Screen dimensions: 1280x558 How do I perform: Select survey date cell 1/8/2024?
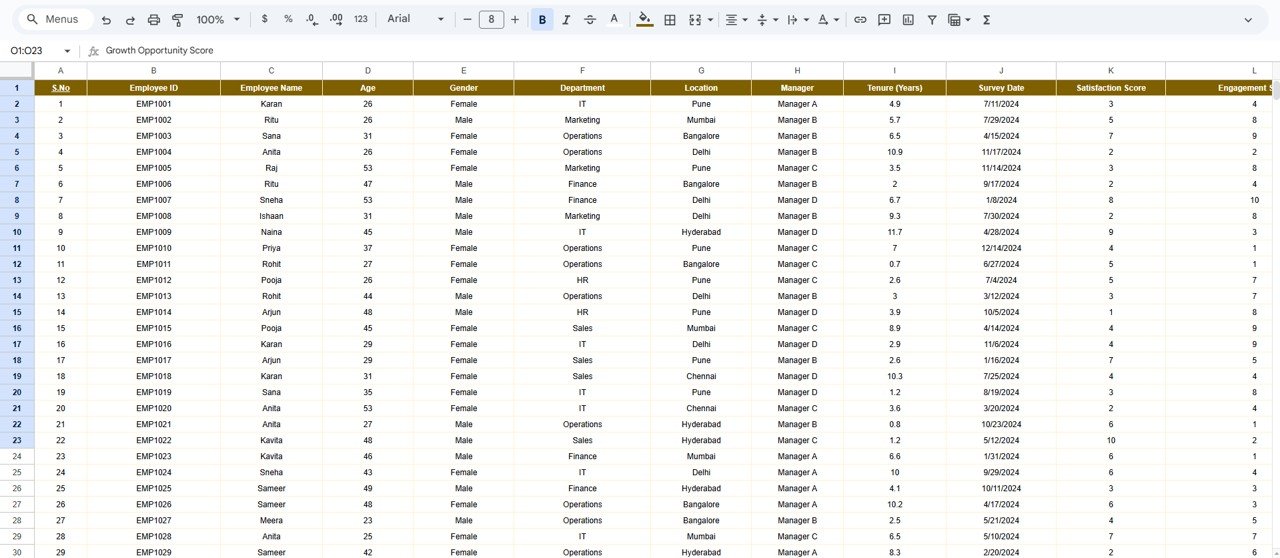click(x=1001, y=200)
